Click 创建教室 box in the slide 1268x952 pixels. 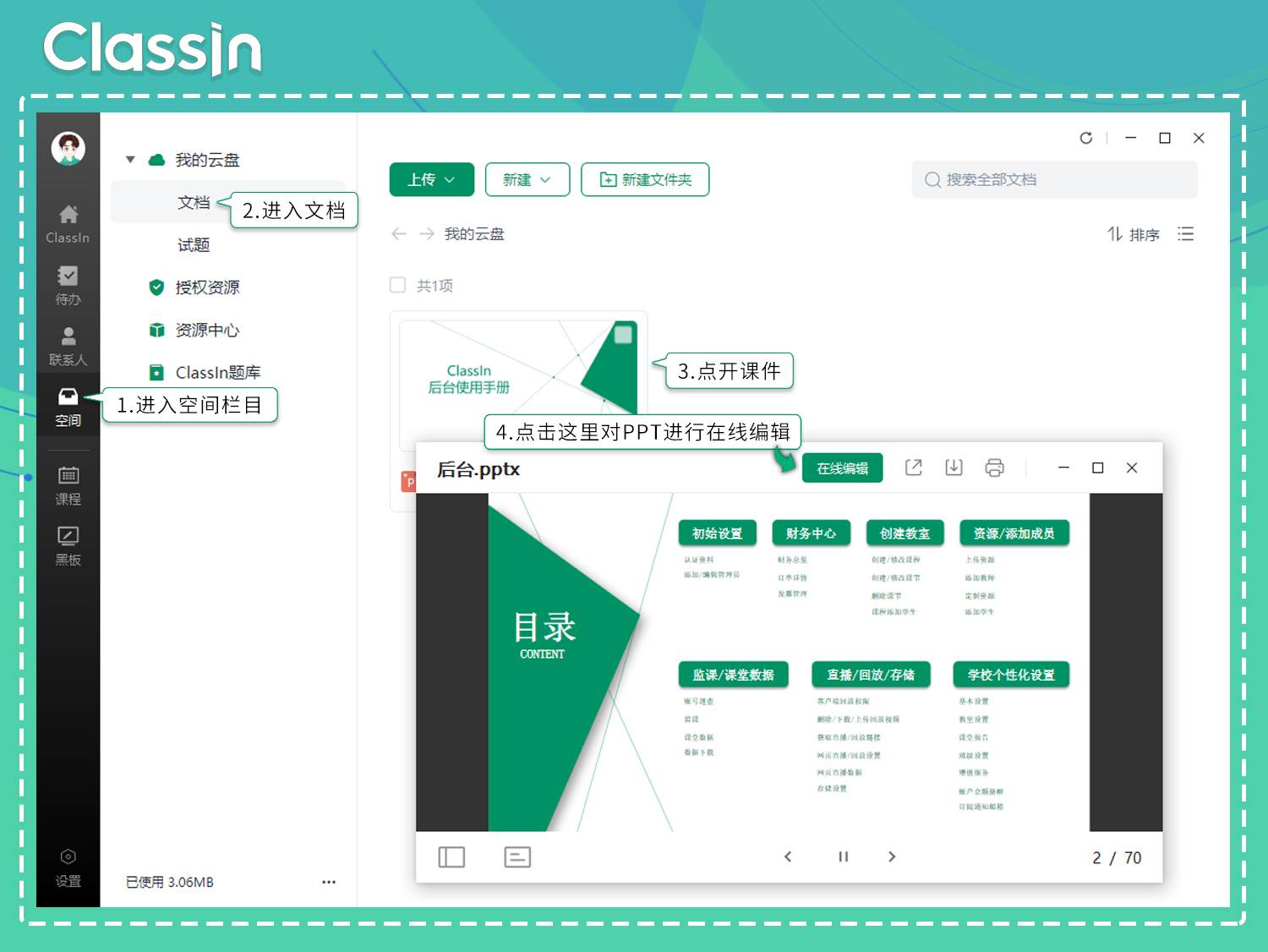coord(905,533)
